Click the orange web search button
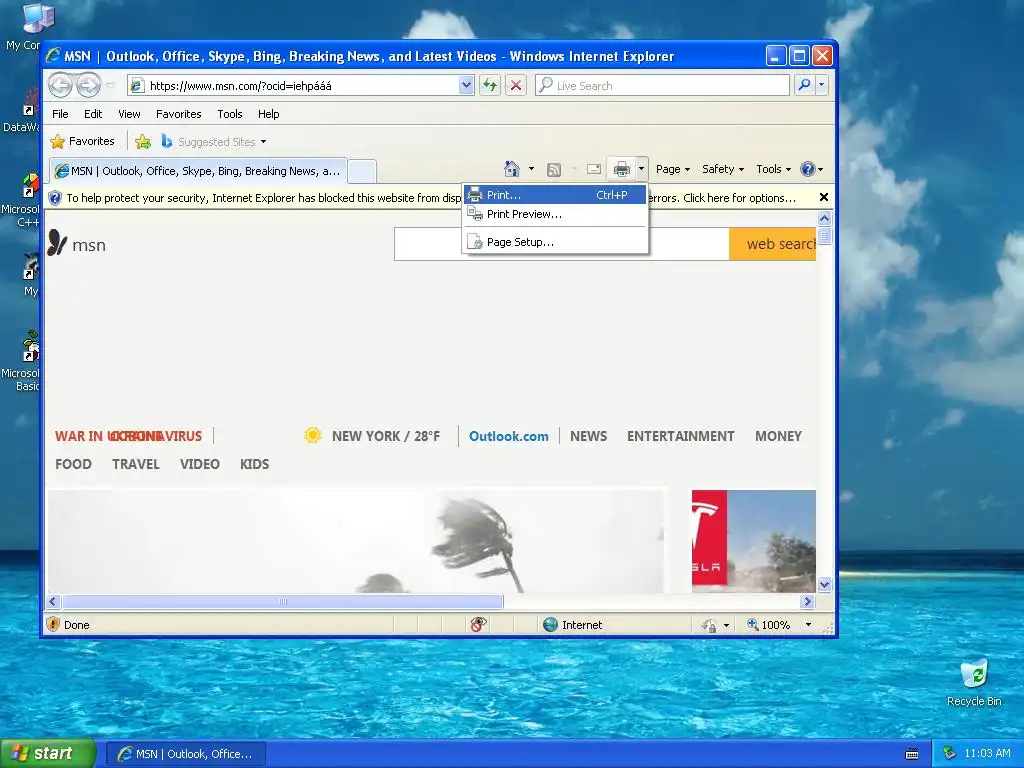 coord(773,244)
